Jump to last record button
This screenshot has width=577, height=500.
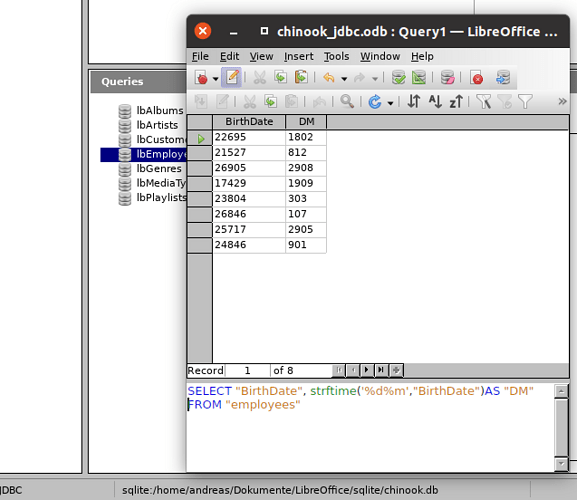point(381,370)
